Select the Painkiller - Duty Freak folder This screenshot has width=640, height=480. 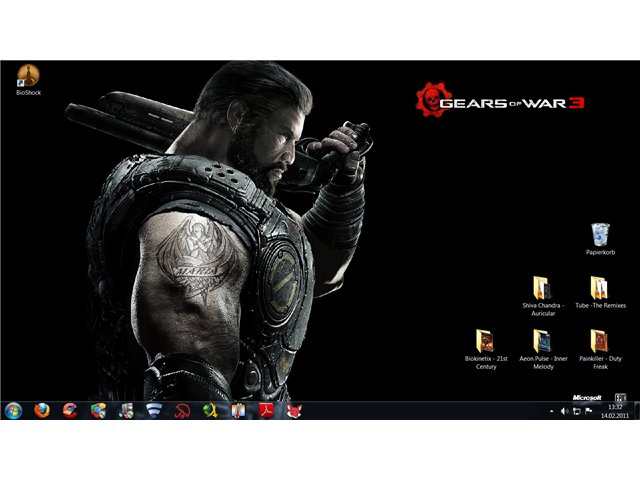click(x=600, y=350)
